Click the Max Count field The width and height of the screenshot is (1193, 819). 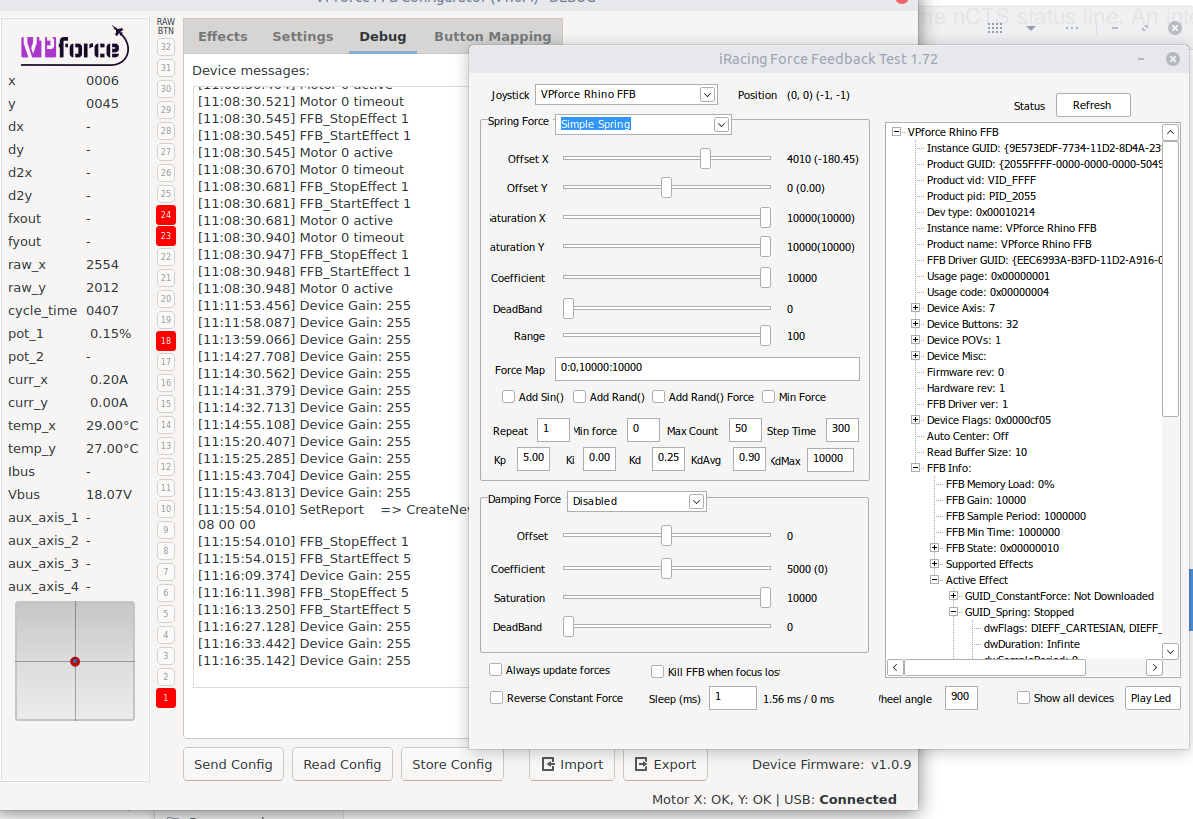(x=745, y=429)
